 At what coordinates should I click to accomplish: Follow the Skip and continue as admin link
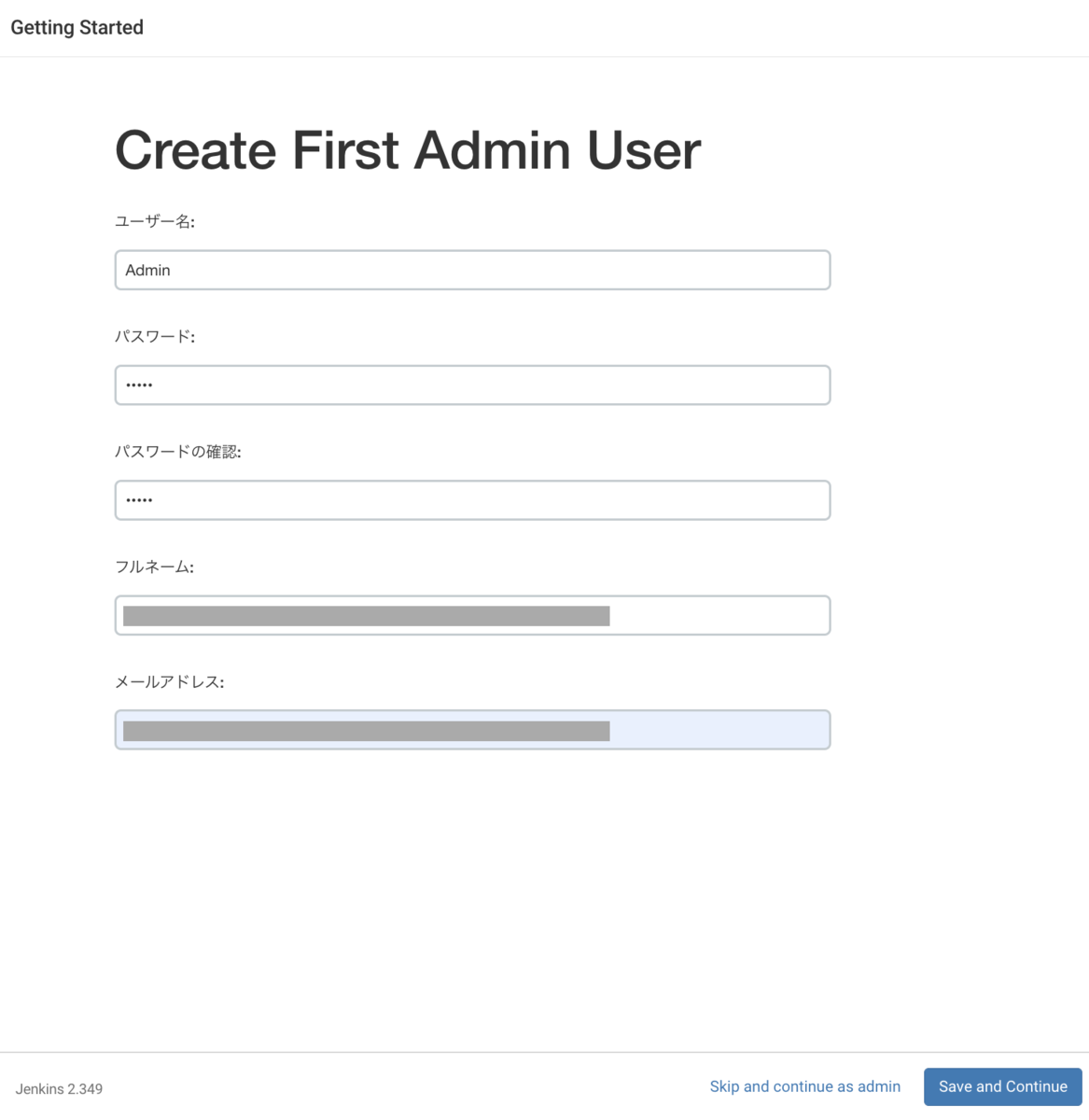804,1086
